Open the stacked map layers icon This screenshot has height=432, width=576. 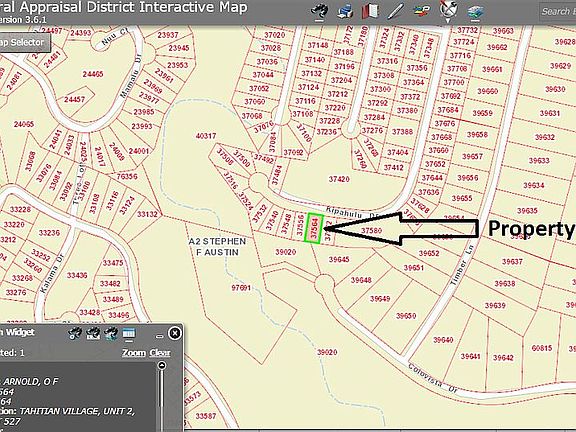(x=475, y=12)
